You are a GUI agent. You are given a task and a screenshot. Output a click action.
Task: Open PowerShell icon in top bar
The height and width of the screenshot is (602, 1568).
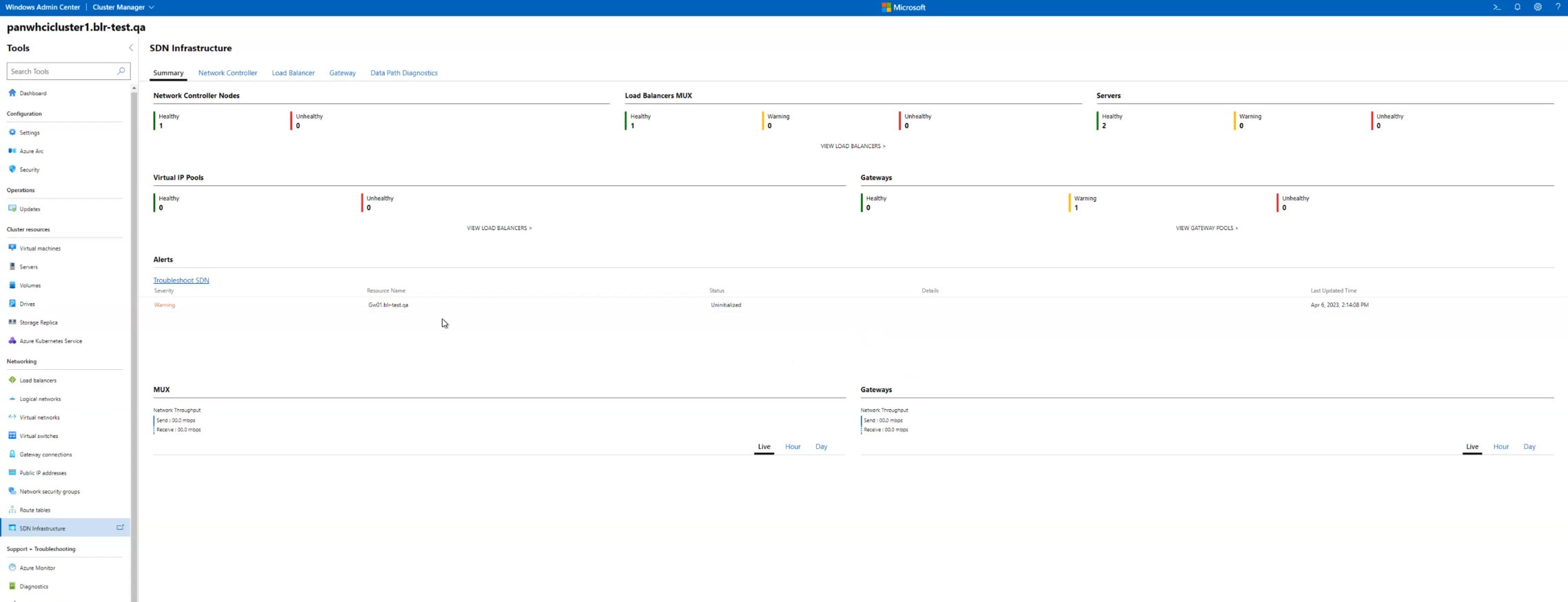coord(1496,7)
